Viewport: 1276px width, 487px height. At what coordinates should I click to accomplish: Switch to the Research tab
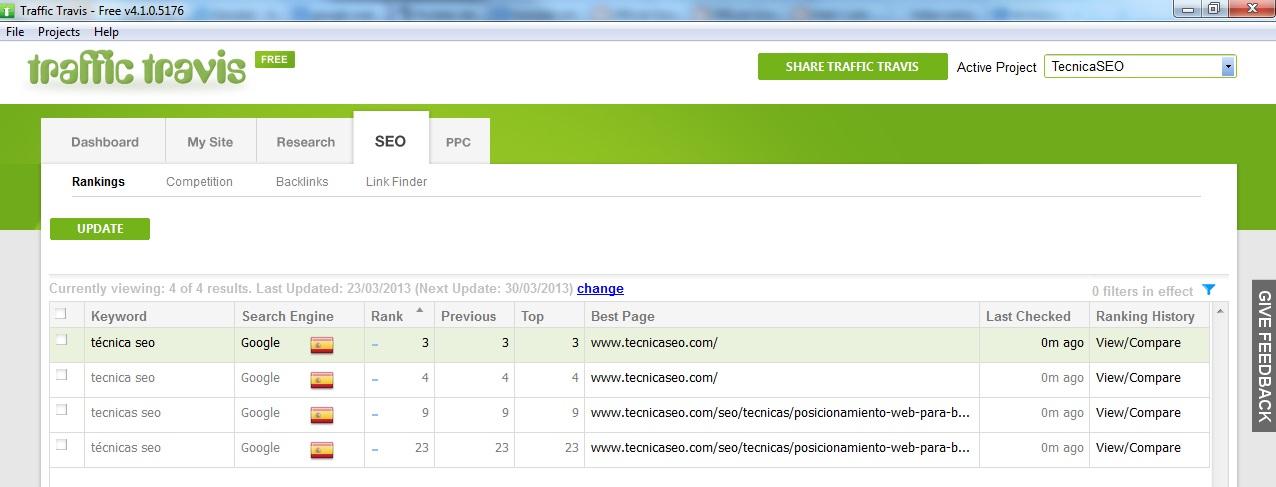(x=305, y=142)
